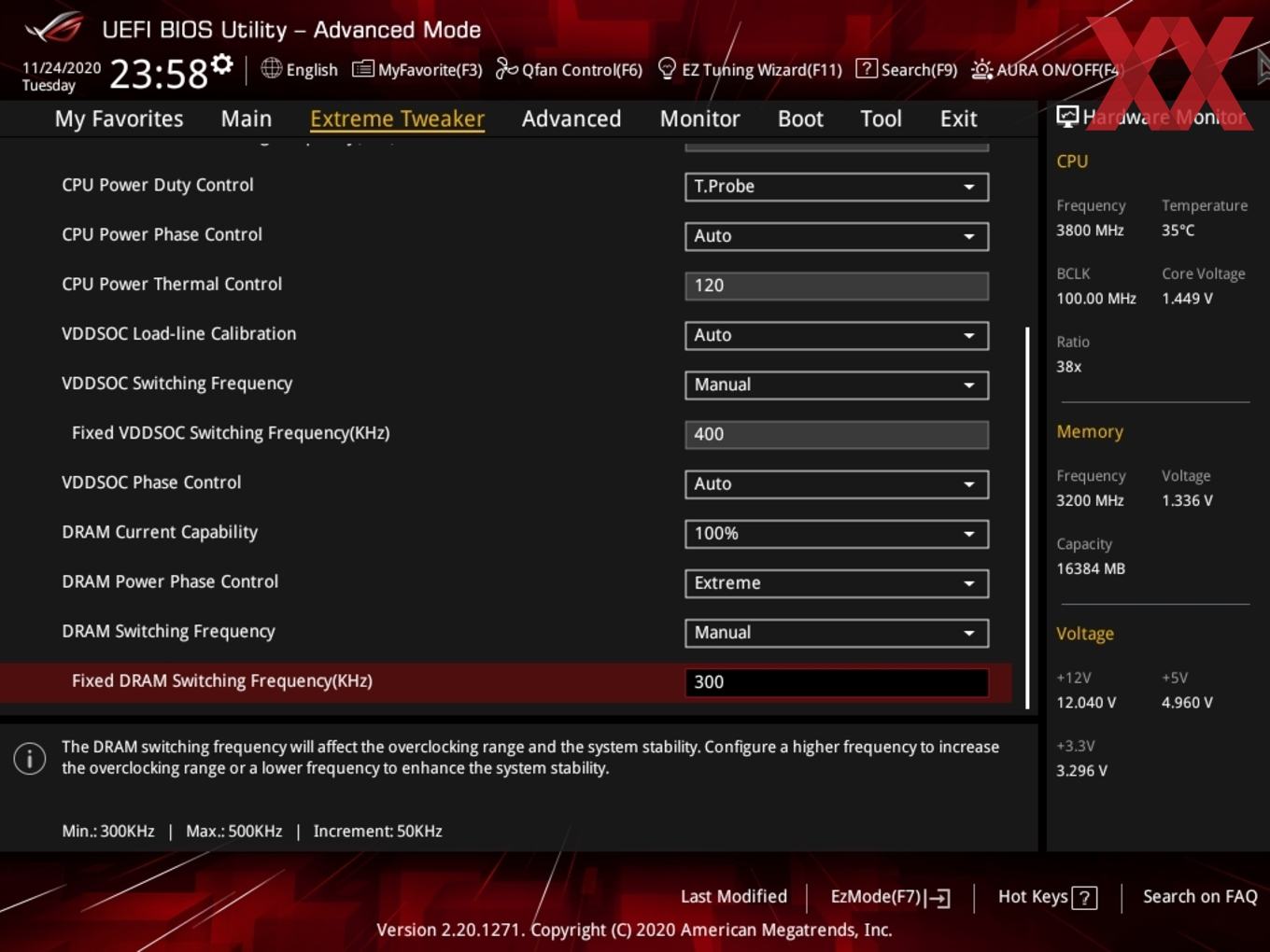1270x952 pixels.
Task: Click +12V 12.040 V reading
Action: (1086, 702)
